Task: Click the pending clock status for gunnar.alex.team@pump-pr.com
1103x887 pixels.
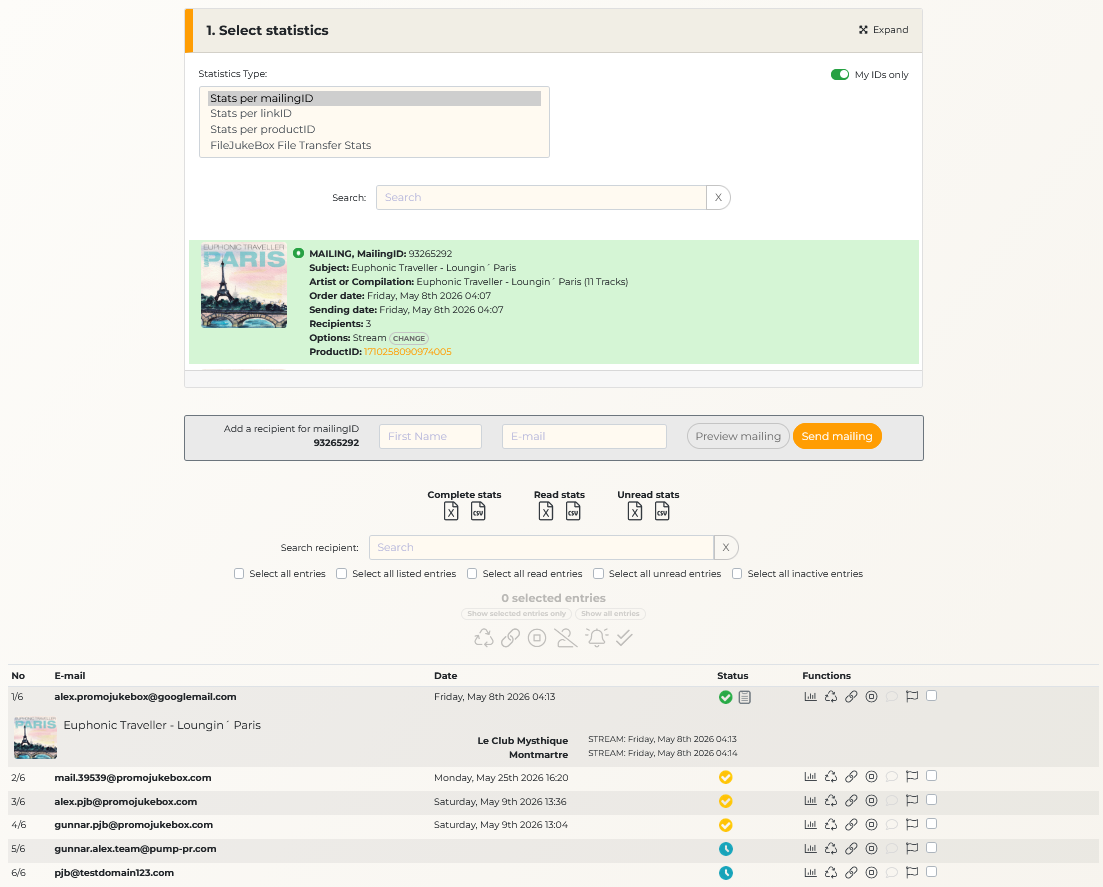Action: pyautogui.click(x=726, y=849)
